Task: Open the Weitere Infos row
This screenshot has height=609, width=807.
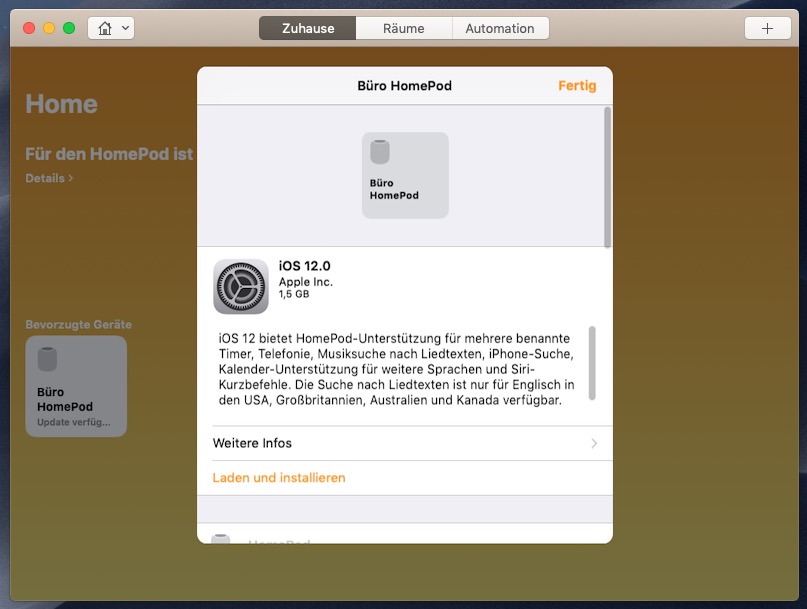Action: (x=400, y=443)
